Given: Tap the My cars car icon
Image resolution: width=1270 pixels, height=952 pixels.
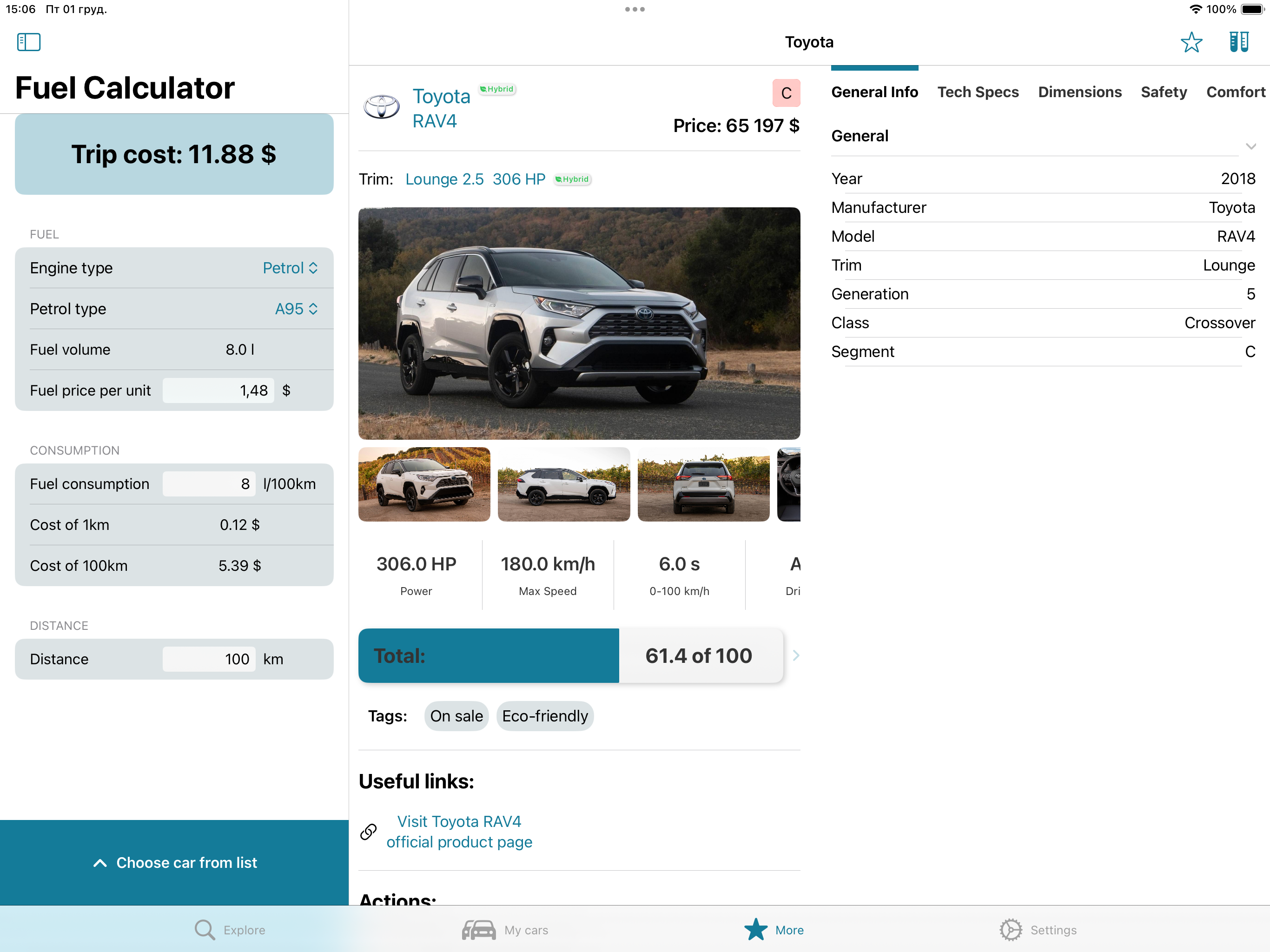Looking at the screenshot, I should pos(479,930).
